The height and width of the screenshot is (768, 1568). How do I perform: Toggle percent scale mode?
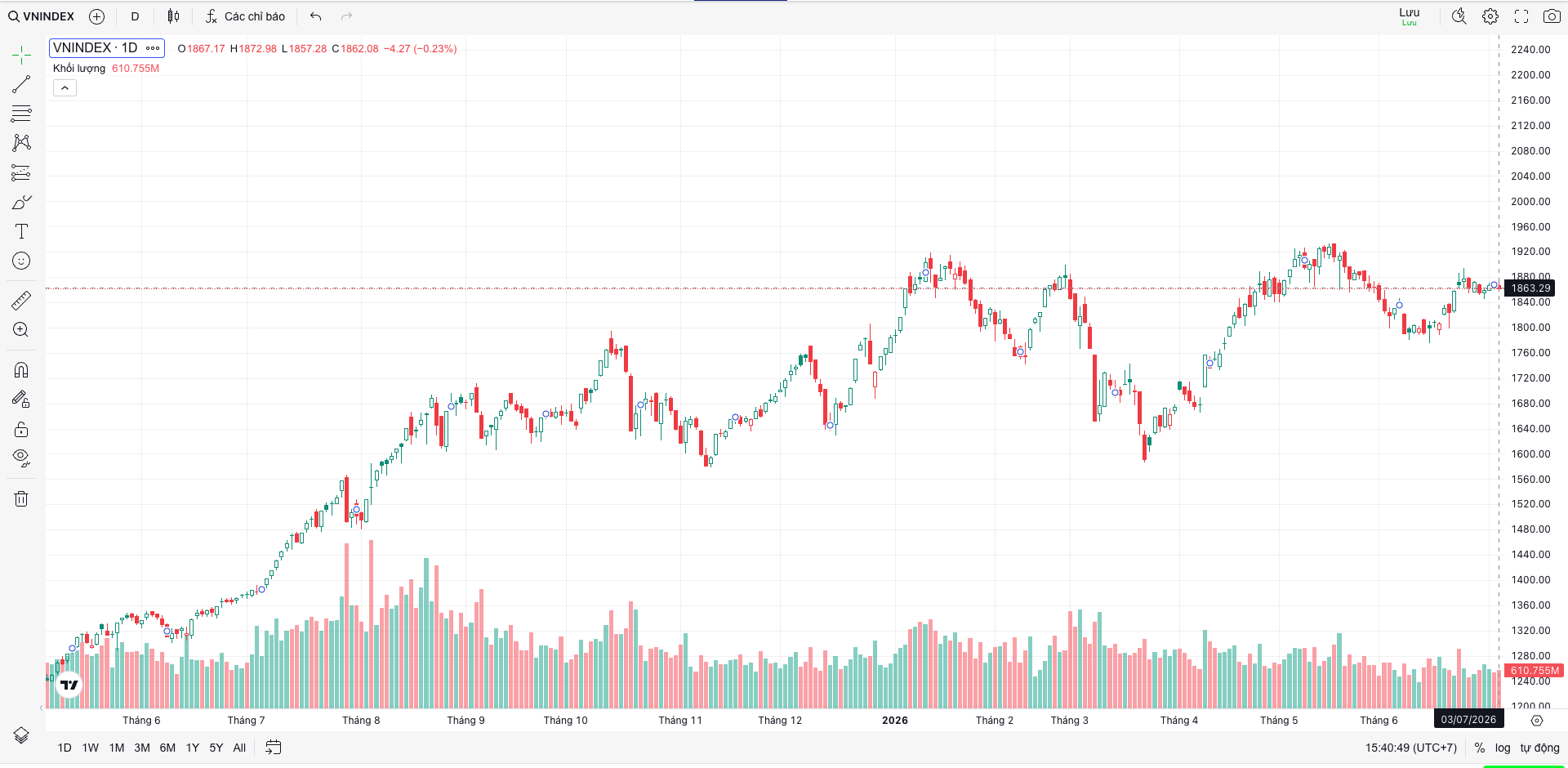pos(1480,748)
